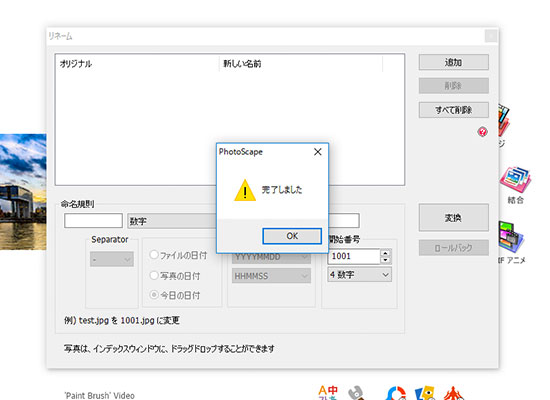Screen dimensions: 550x400
Task: Click the 削除 (Delete) button
Action: pos(454,86)
